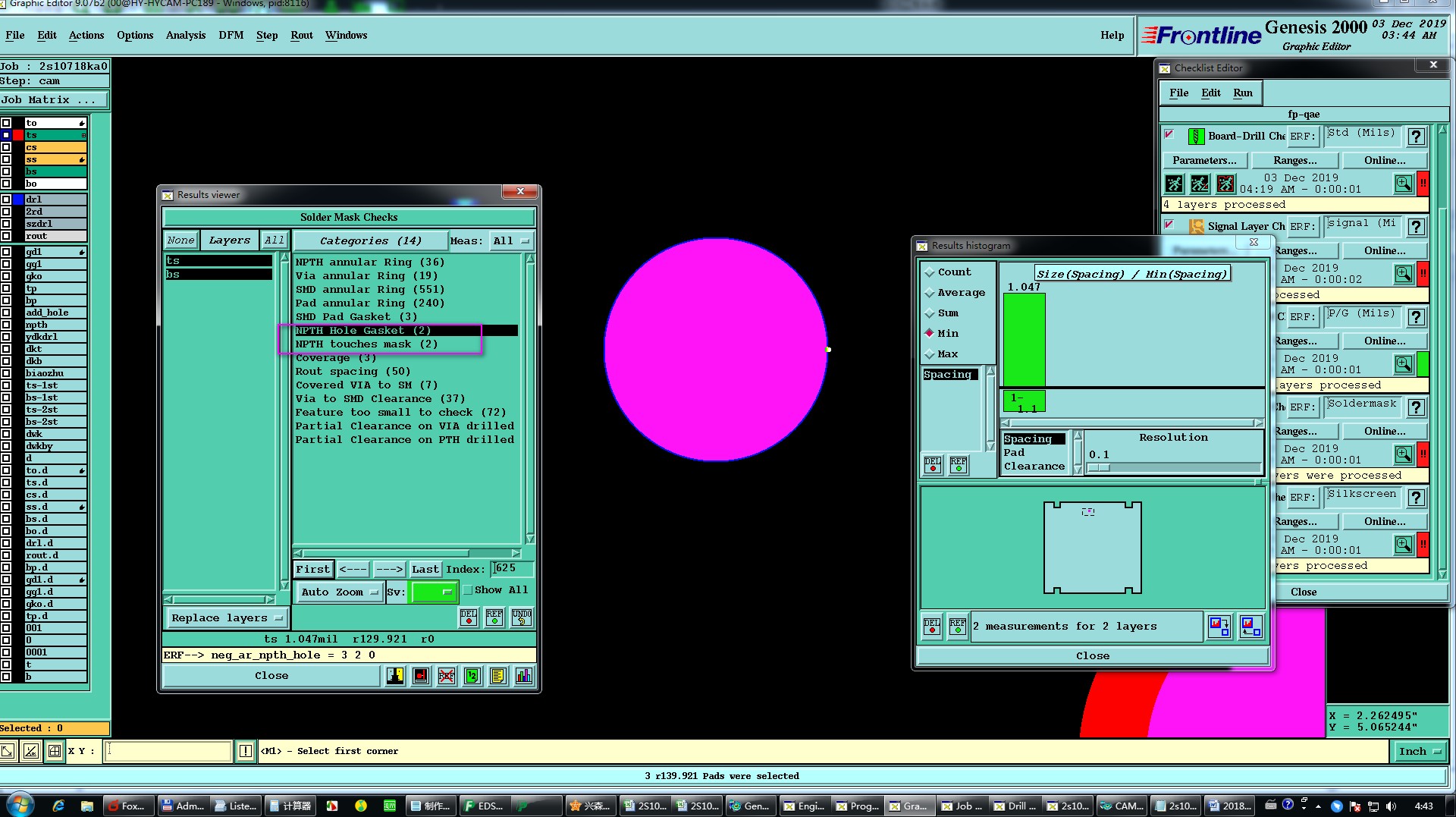Click the First button in Results viewer
Screen dimensions: 1456x817
(313, 569)
